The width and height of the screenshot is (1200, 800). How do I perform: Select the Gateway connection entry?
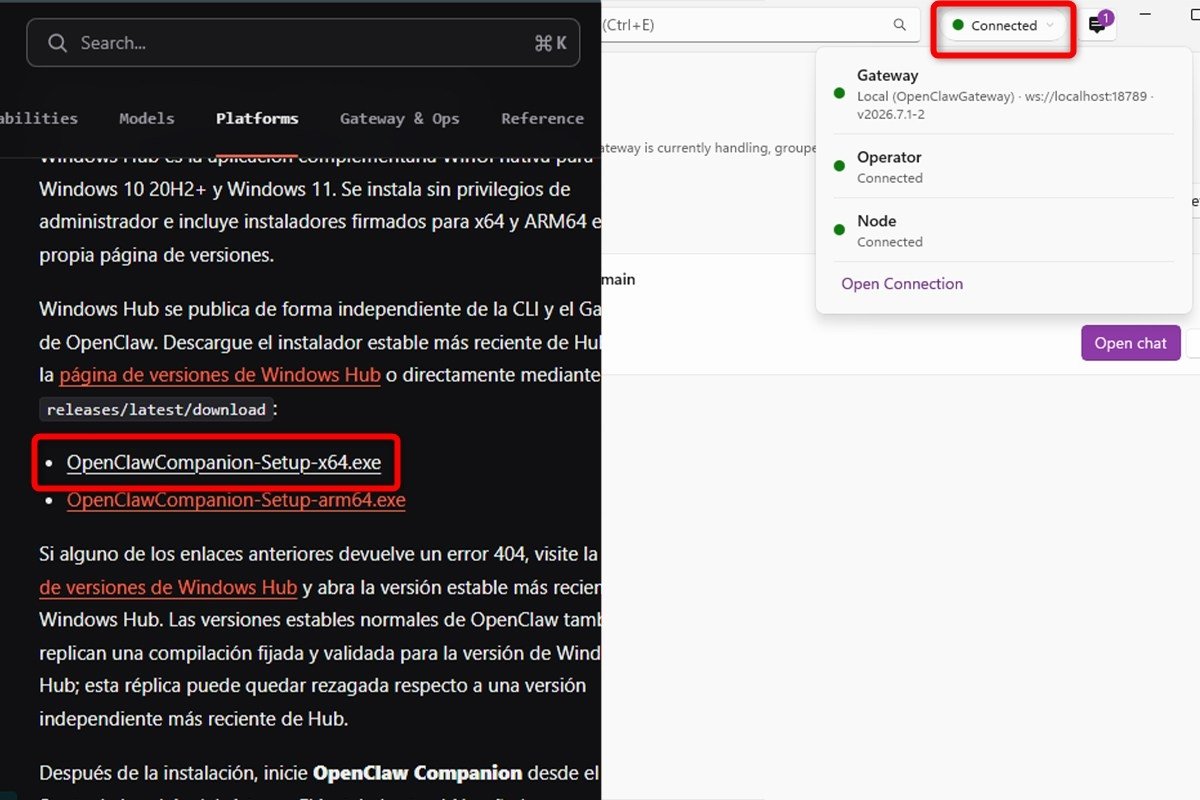click(x=1003, y=94)
